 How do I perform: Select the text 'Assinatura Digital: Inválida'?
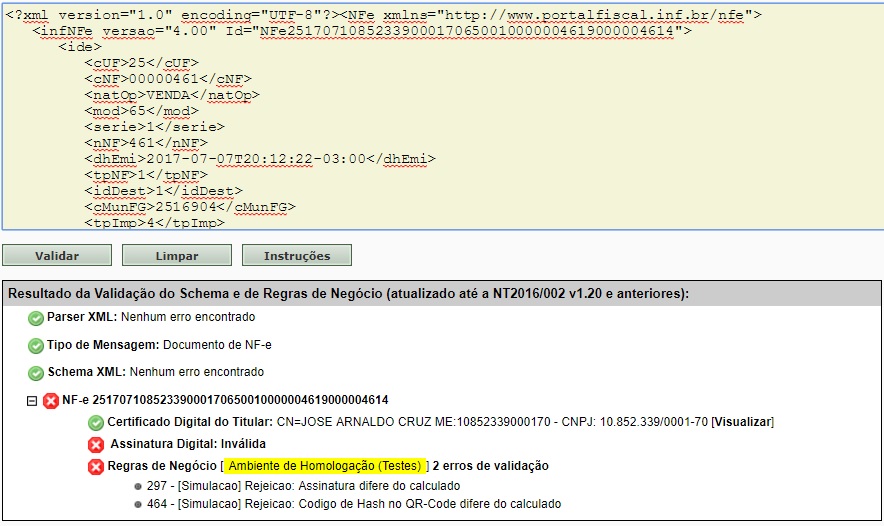pos(188,444)
